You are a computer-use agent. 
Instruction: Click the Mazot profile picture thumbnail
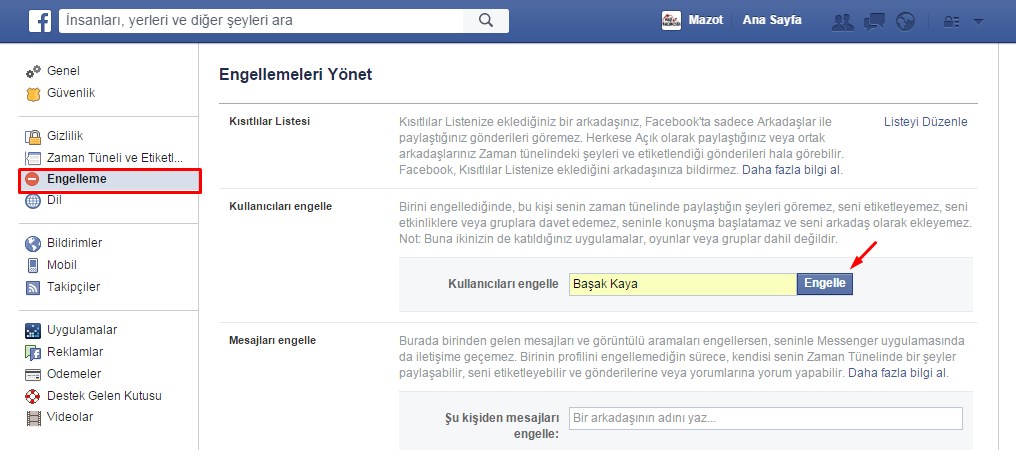pyautogui.click(x=671, y=20)
